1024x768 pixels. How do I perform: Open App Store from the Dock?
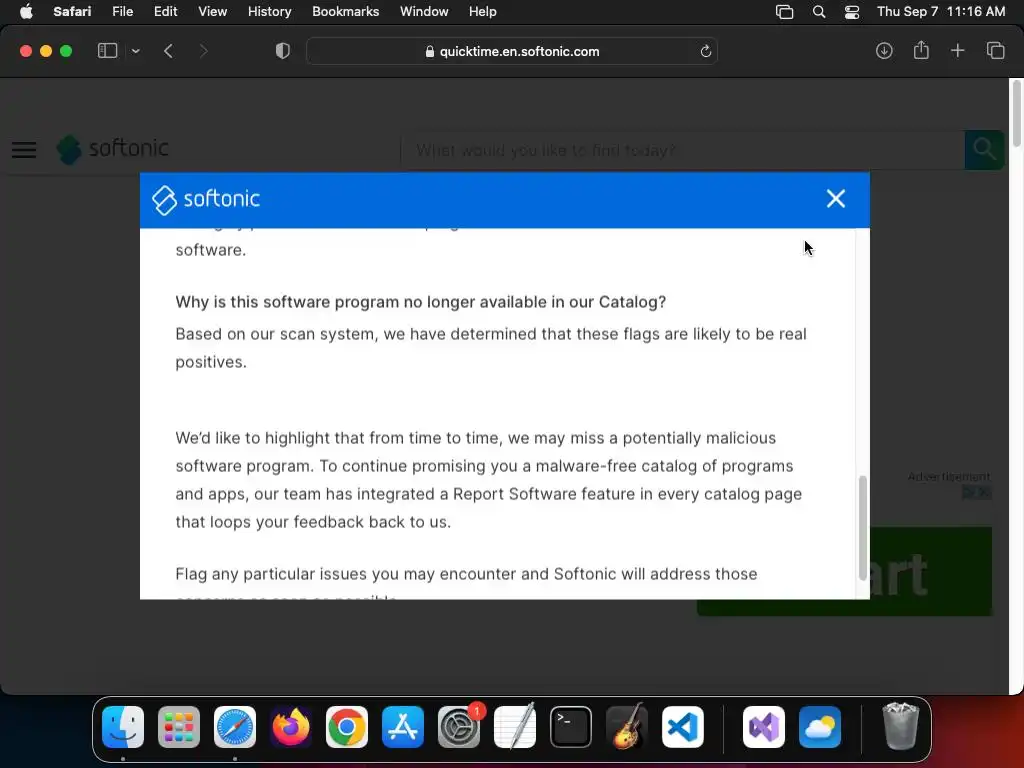click(403, 727)
